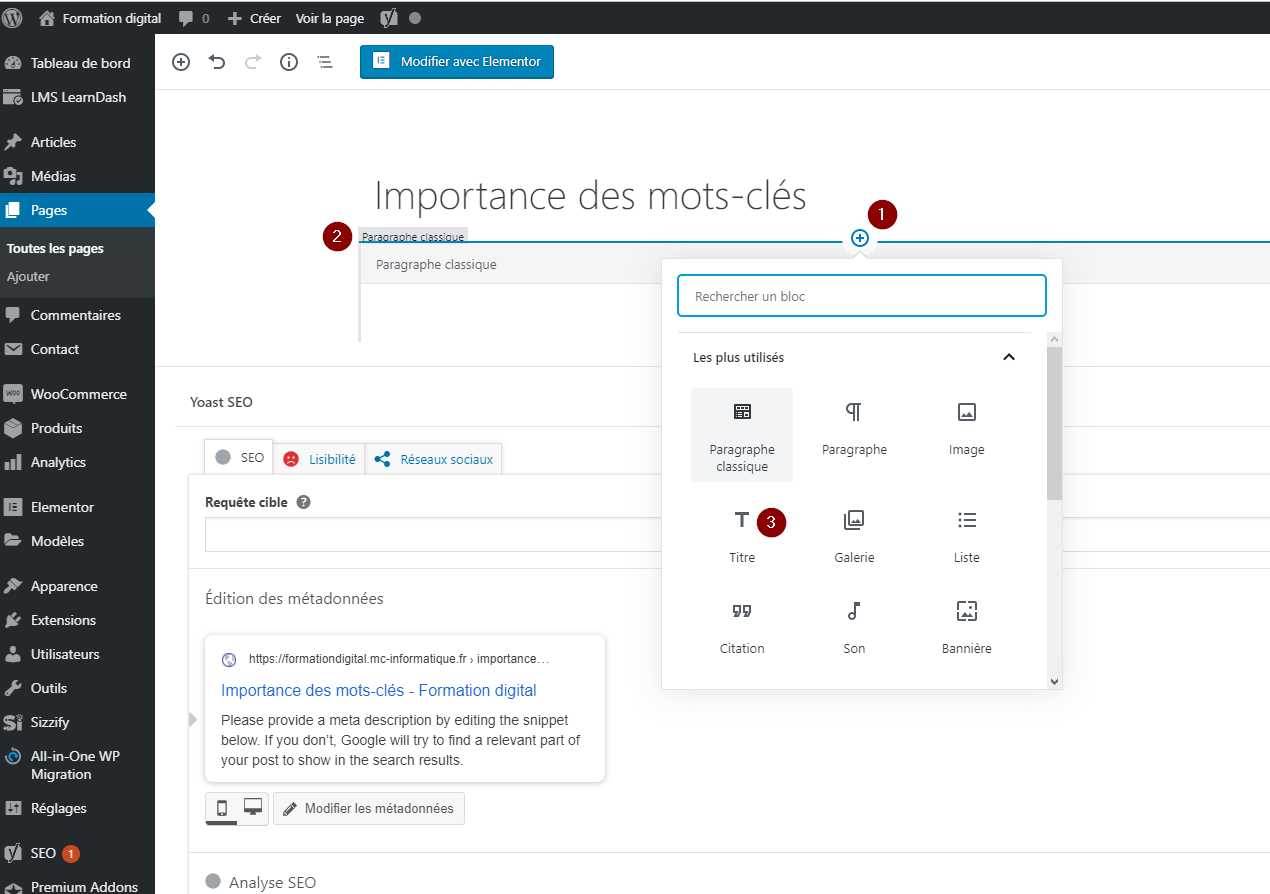
Task: Click the add block icon in top toolbar
Action: click(x=181, y=62)
